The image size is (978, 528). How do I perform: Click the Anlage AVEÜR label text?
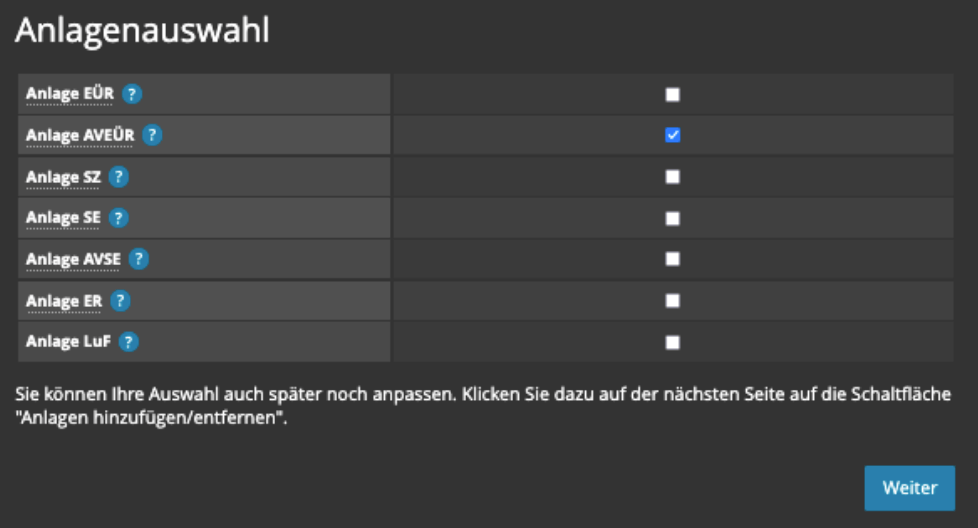(x=79, y=135)
